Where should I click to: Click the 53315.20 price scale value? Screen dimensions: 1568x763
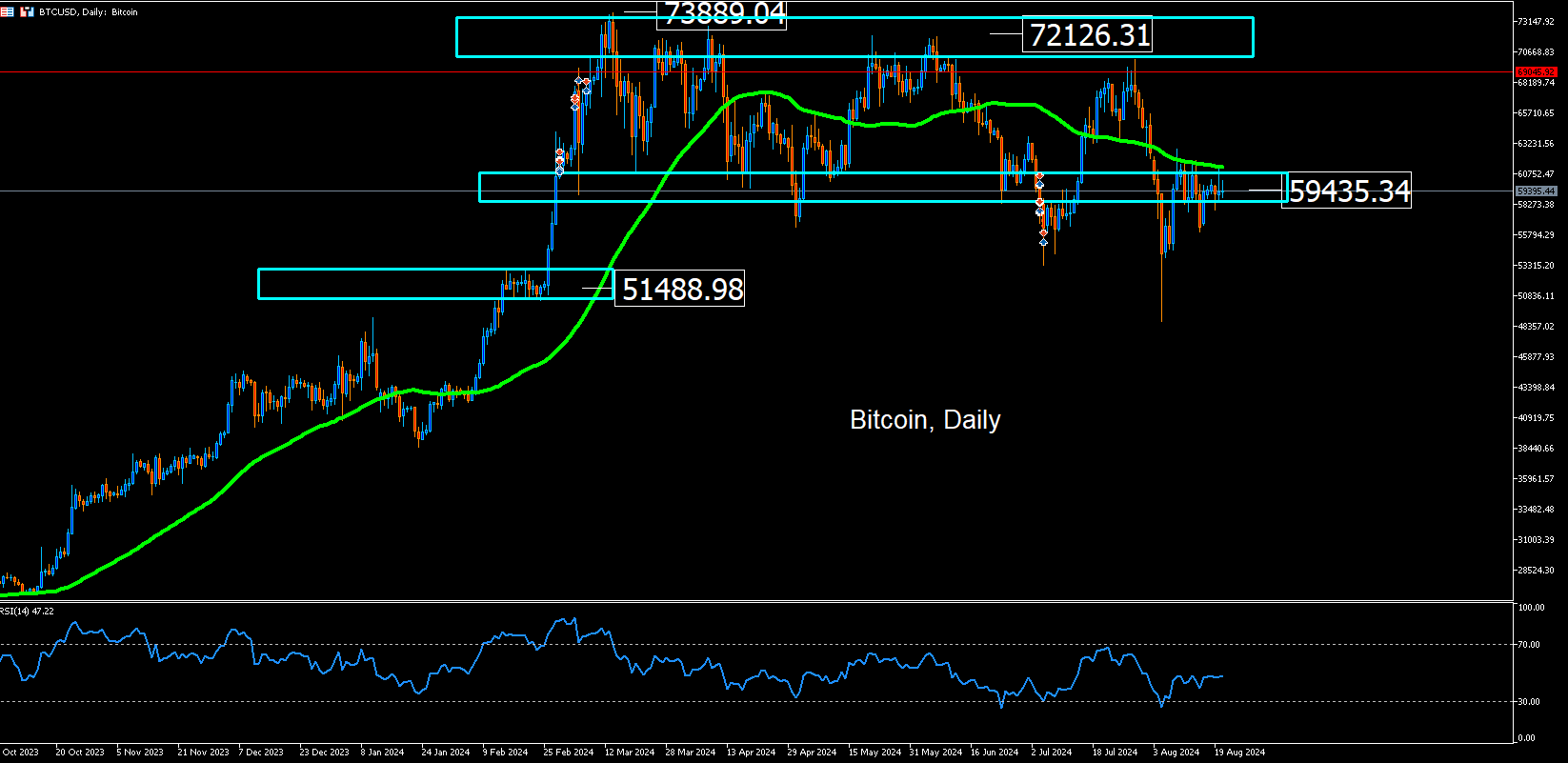[1538, 266]
